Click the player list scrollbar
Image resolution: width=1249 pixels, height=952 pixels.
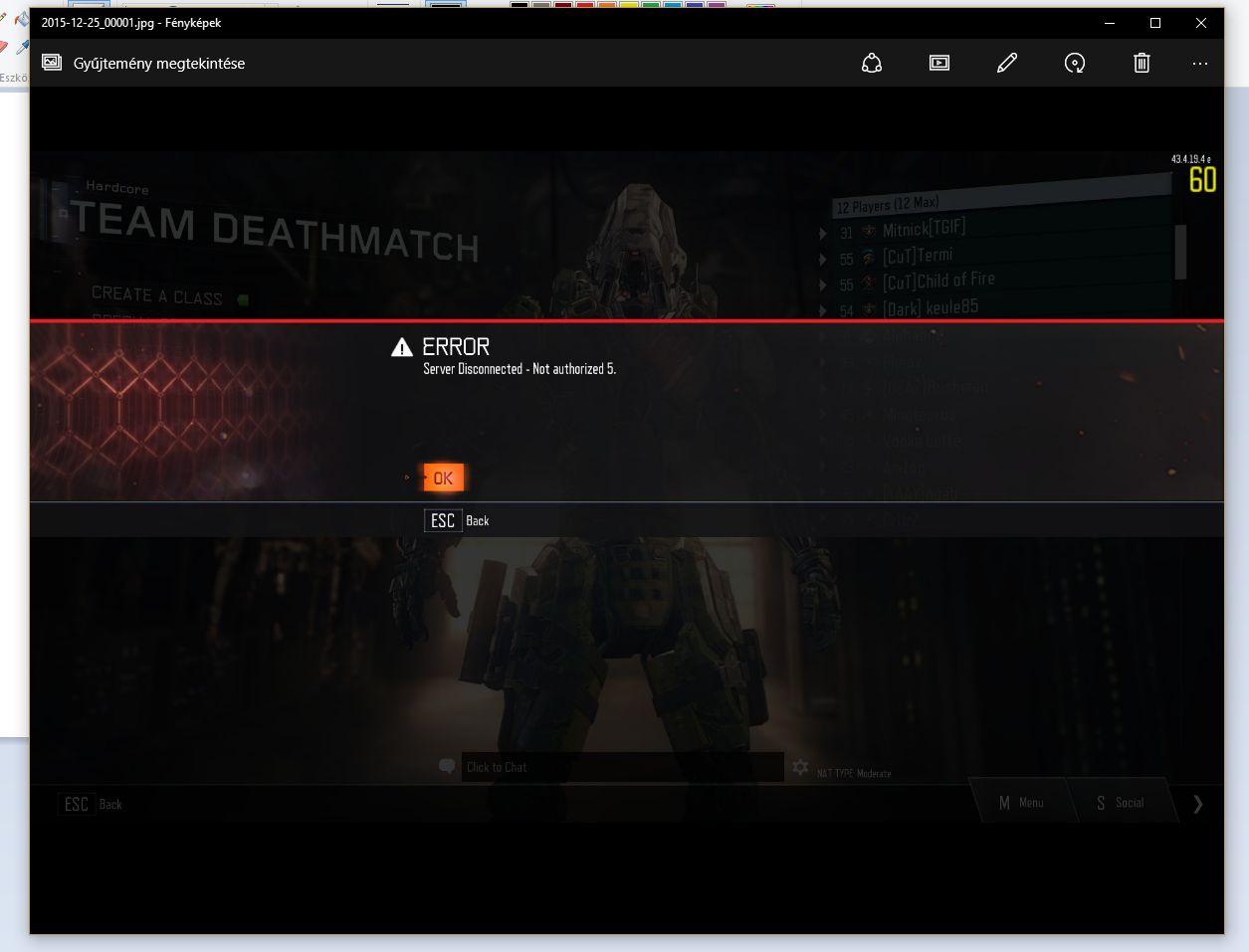coord(1180,252)
